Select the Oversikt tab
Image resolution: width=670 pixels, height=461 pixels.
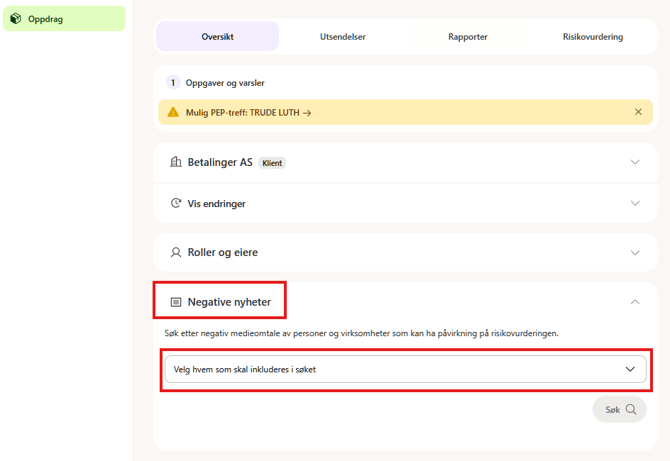click(x=217, y=37)
